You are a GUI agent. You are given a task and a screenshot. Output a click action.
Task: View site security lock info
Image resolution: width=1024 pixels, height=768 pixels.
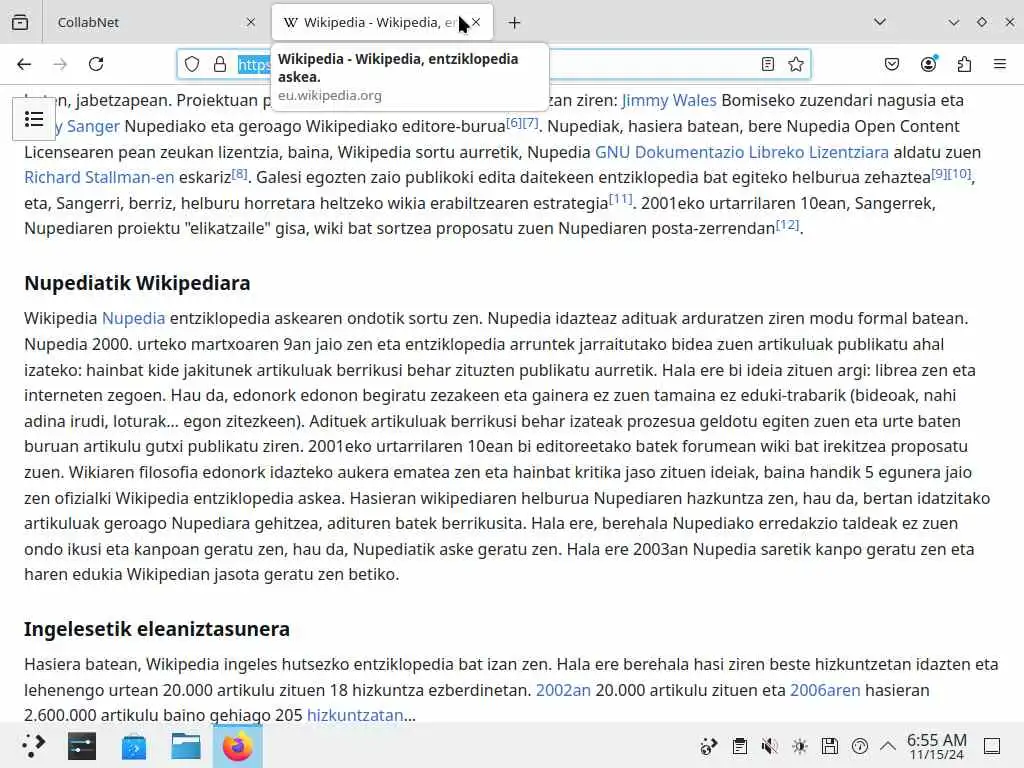pyautogui.click(x=220, y=64)
